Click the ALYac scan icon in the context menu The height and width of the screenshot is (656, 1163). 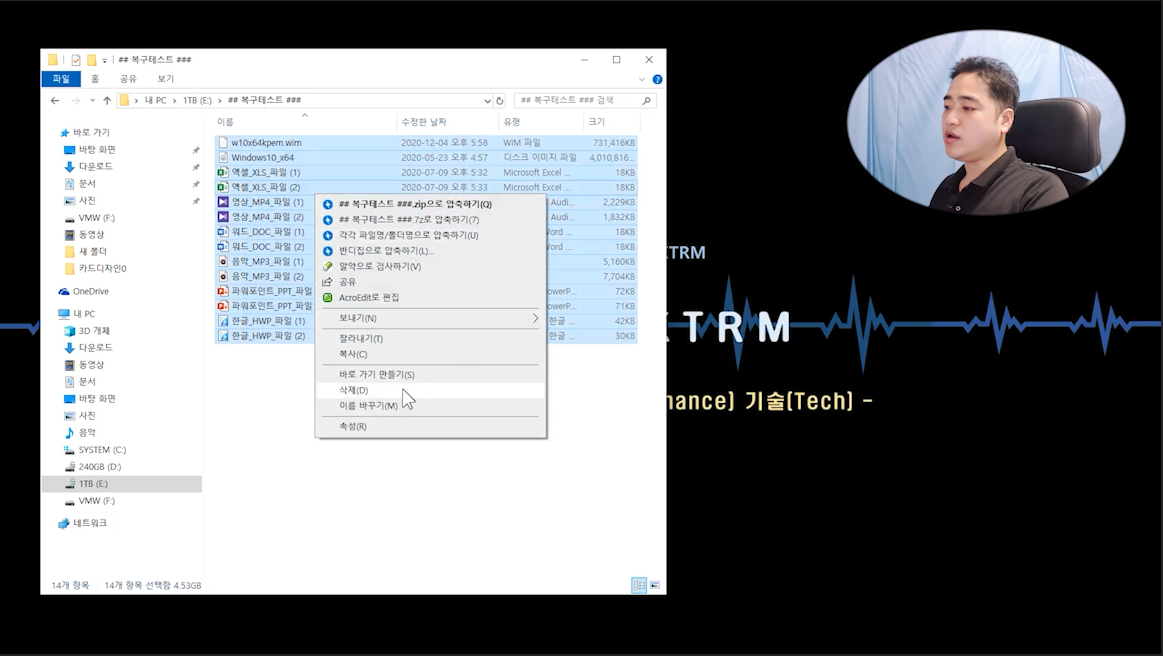coord(327,266)
